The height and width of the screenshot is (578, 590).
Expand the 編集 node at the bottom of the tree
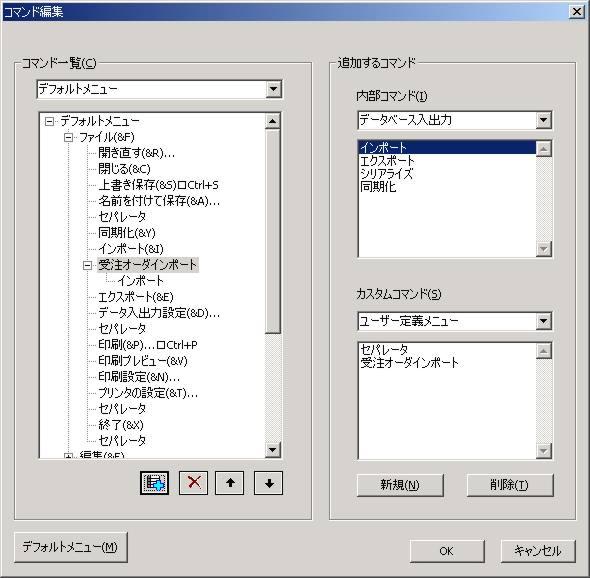pos(68,456)
